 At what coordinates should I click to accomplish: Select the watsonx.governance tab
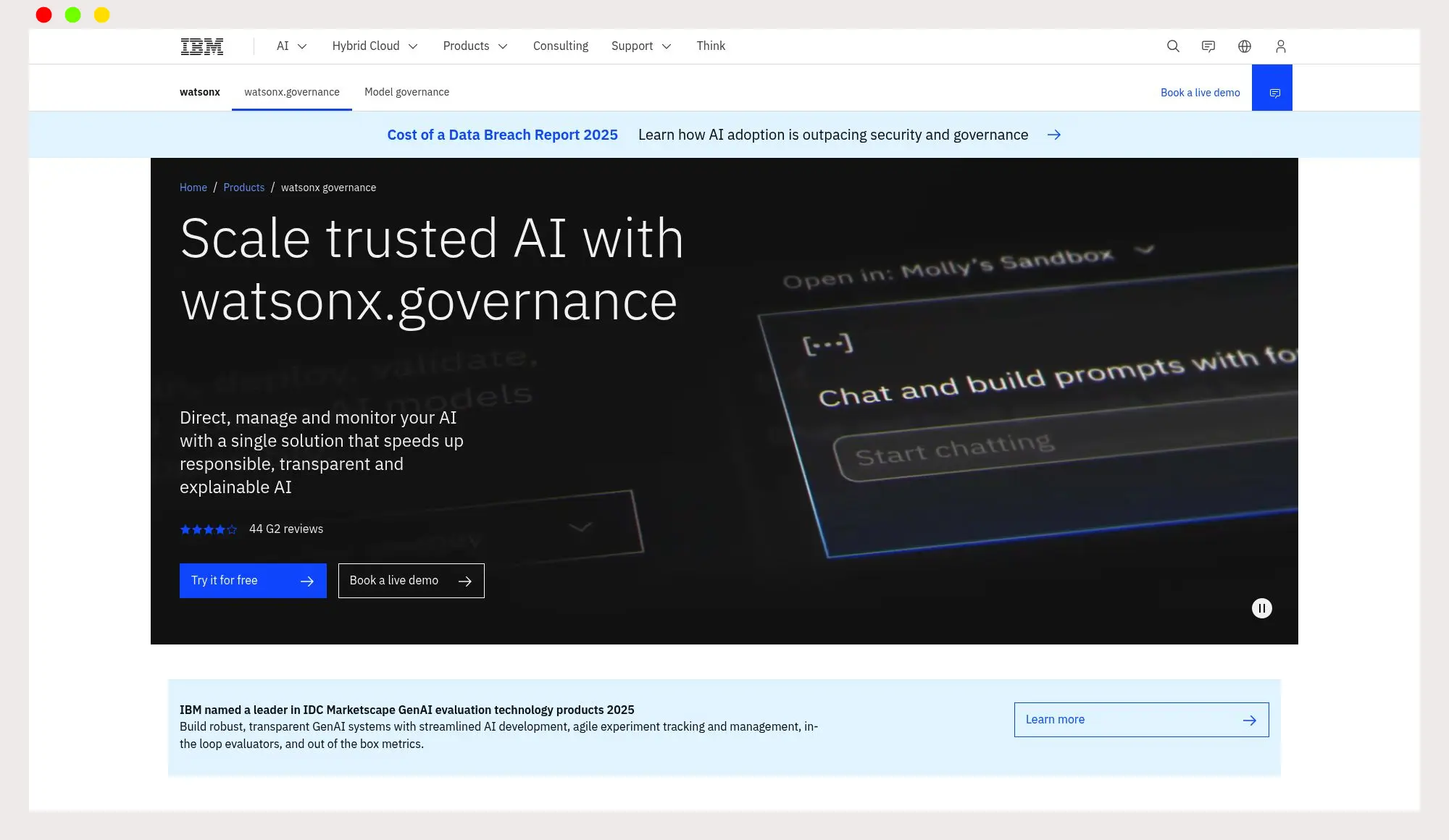point(291,92)
